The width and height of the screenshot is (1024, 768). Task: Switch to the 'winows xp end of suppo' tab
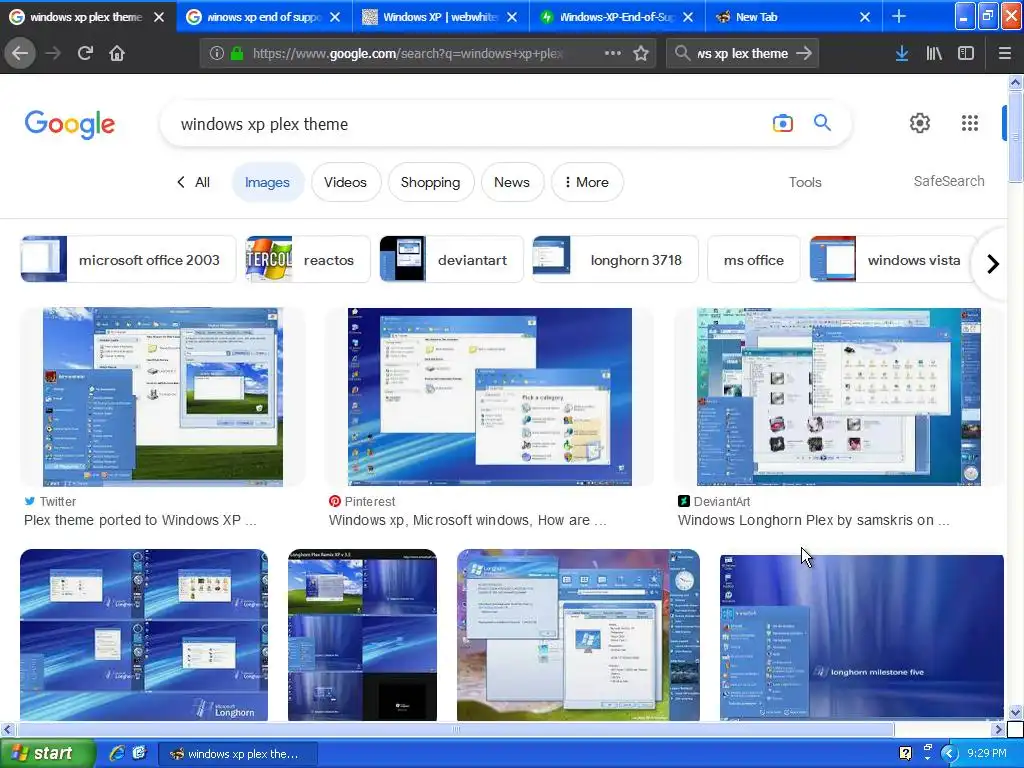[264, 16]
